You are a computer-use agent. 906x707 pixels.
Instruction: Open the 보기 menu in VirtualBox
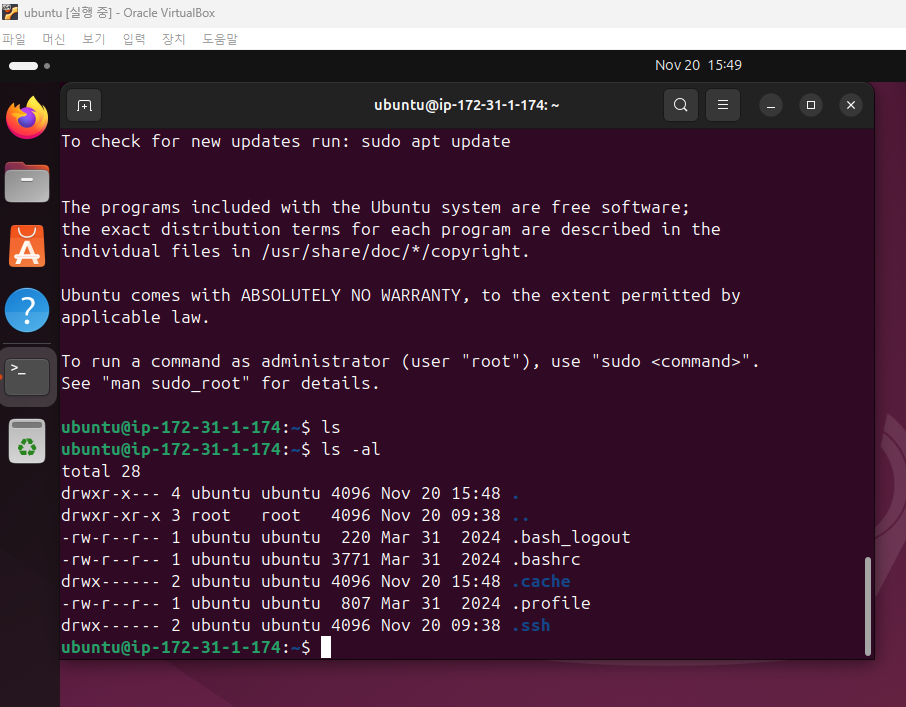click(x=94, y=39)
